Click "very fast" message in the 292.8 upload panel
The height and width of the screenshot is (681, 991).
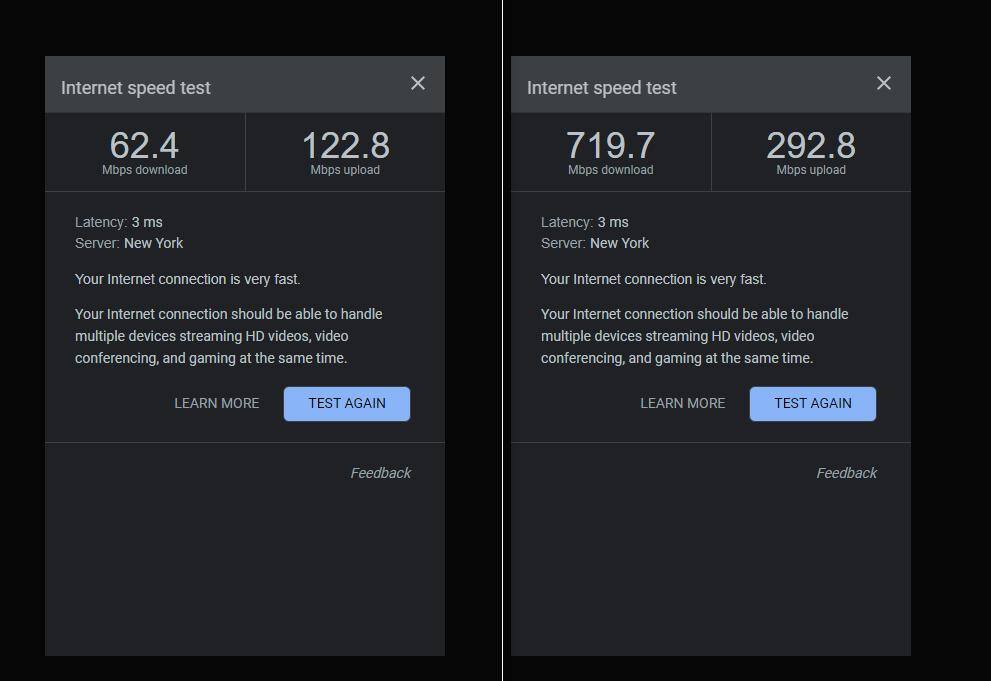[653, 279]
